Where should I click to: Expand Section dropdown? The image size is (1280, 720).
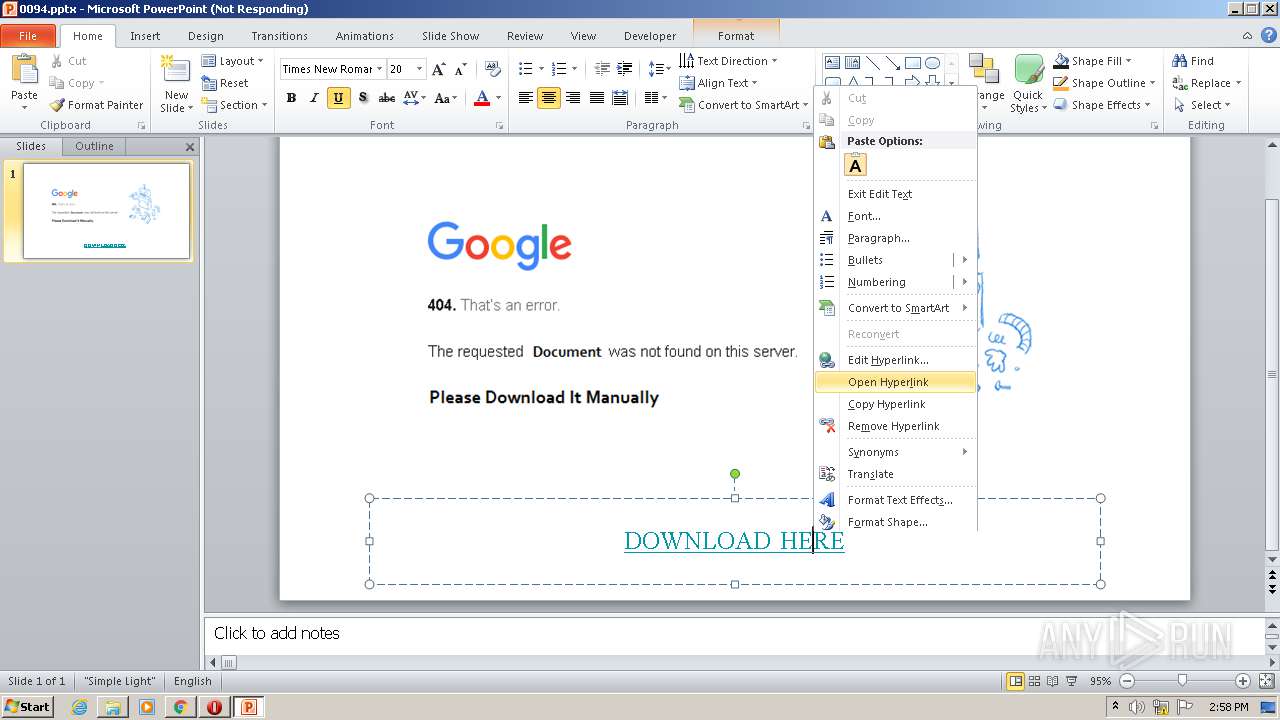(235, 105)
